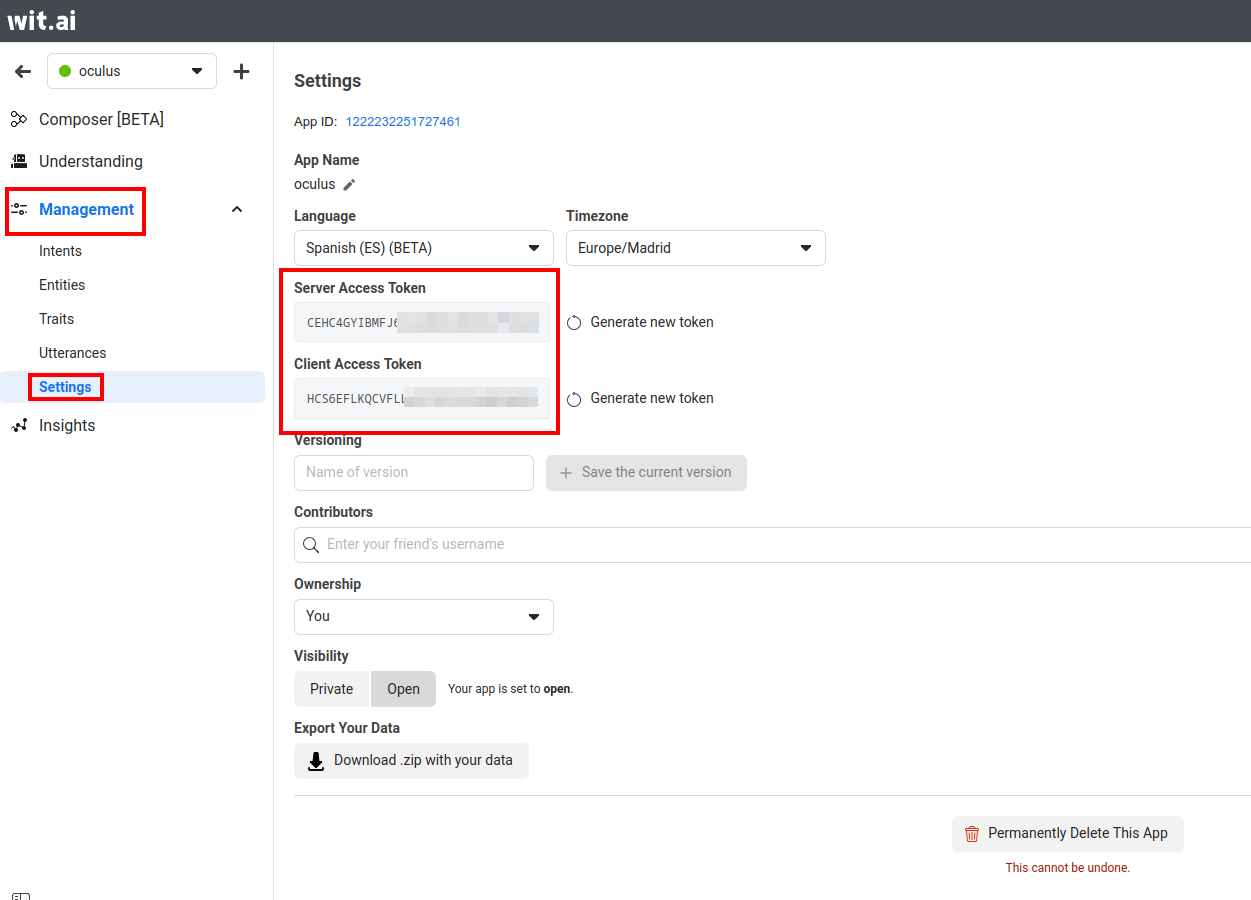This screenshot has height=900, width=1251.
Task: Open the Language dropdown
Action: tap(423, 248)
